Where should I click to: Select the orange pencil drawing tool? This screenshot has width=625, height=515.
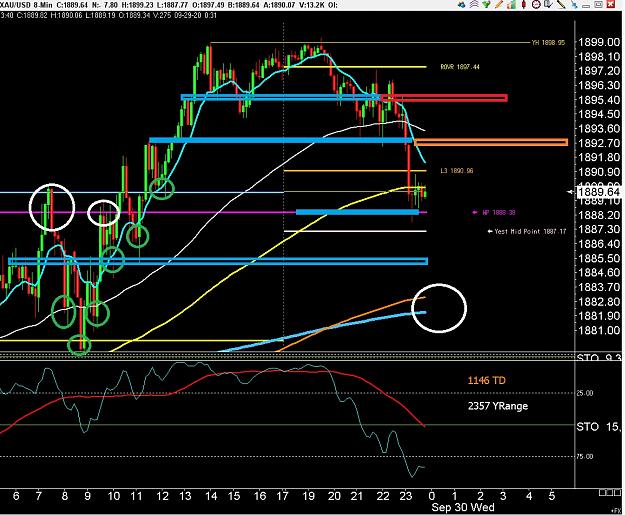pyautogui.click(x=499, y=4)
